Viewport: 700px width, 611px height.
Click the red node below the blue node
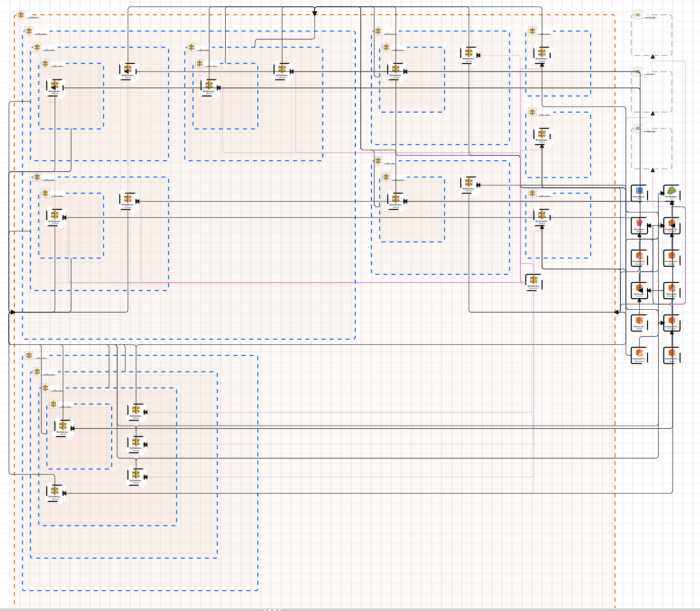[639, 225]
